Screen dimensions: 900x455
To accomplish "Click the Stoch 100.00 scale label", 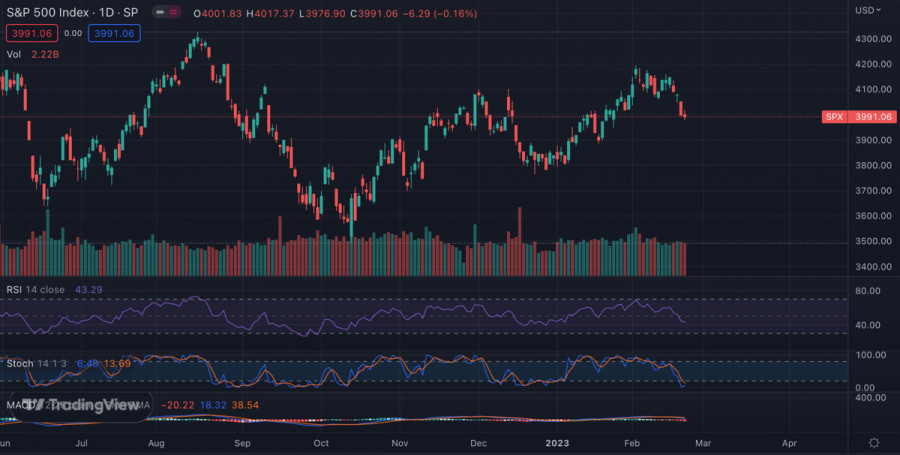I will click(870, 355).
